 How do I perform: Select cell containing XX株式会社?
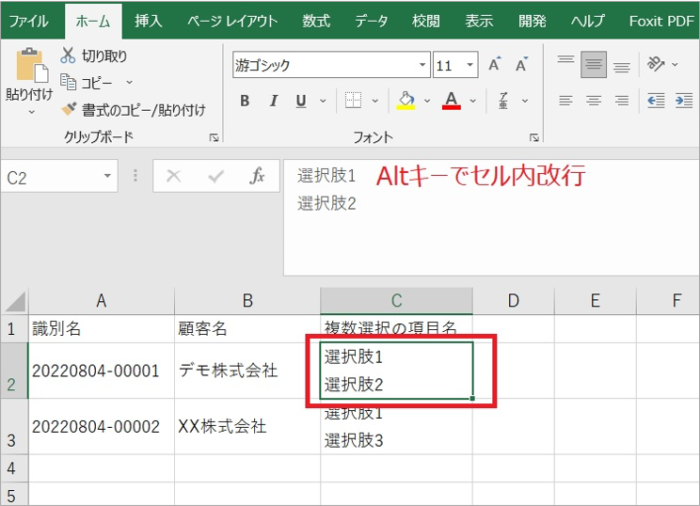247,427
